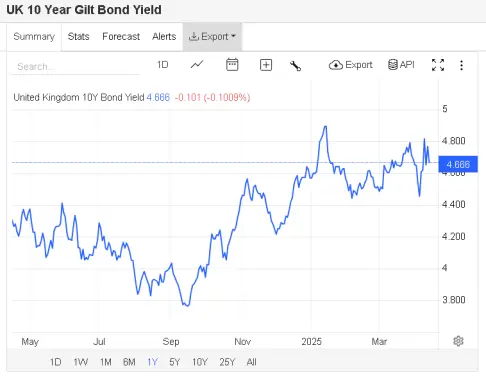Viewport: 486px width, 384px height.
Task: Open the 1D interval selector in toolbar
Action: click(163, 65)
